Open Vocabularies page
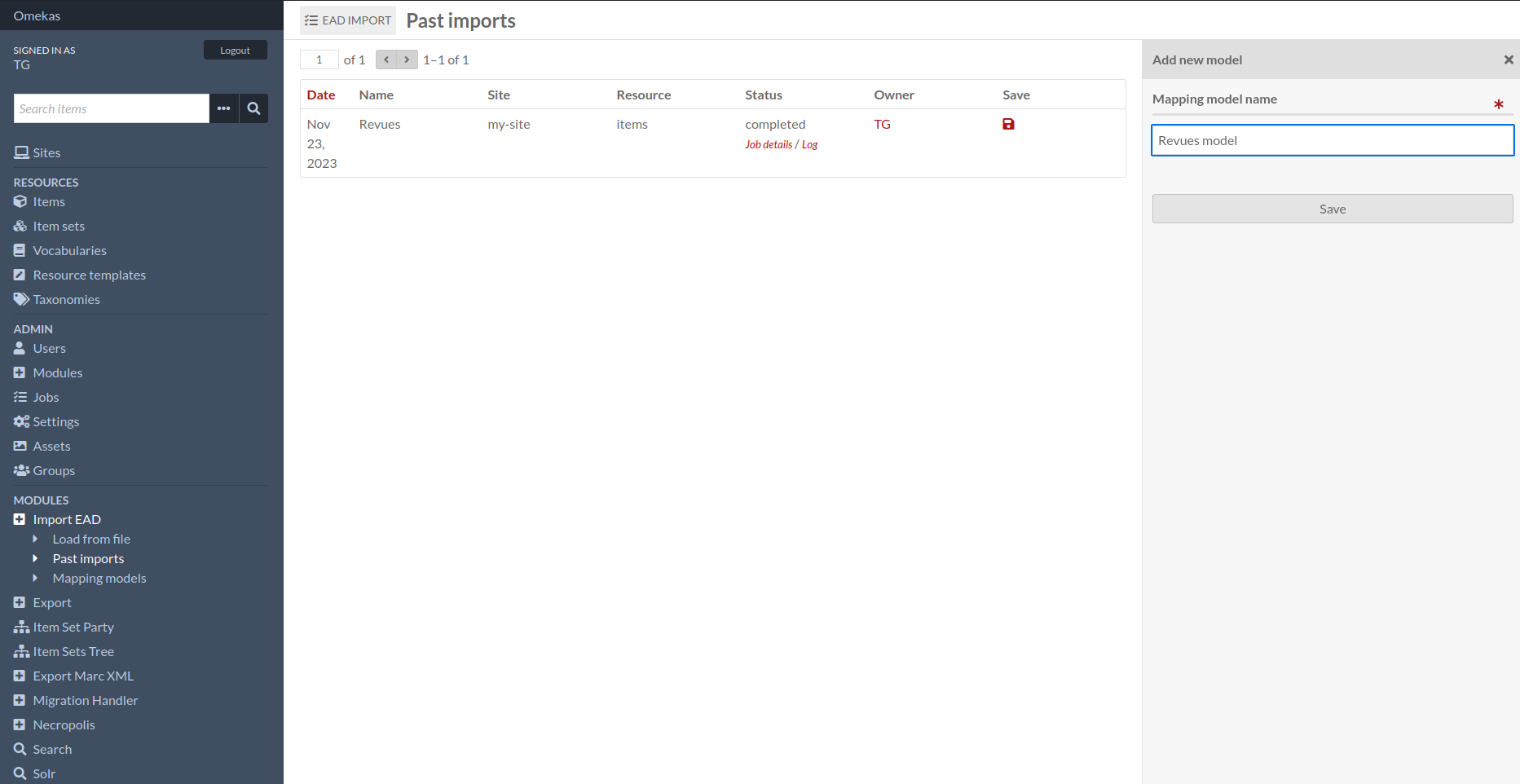The image size is (1520, 784). (70, 250)
